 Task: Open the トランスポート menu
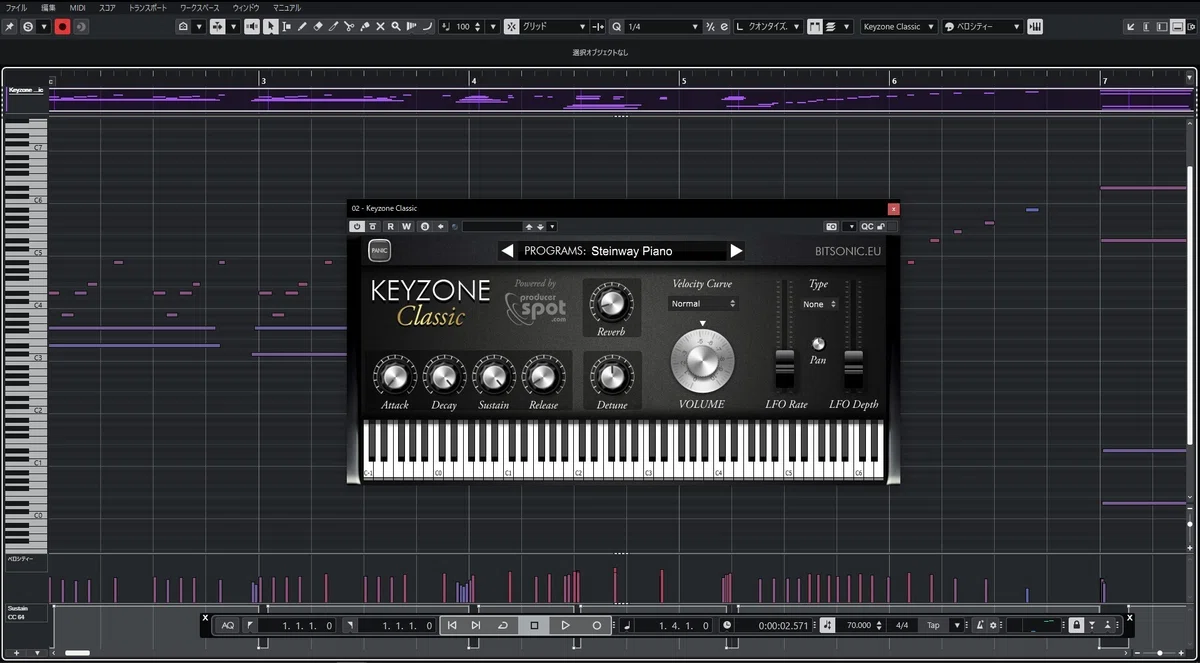[x=149, y=7]
